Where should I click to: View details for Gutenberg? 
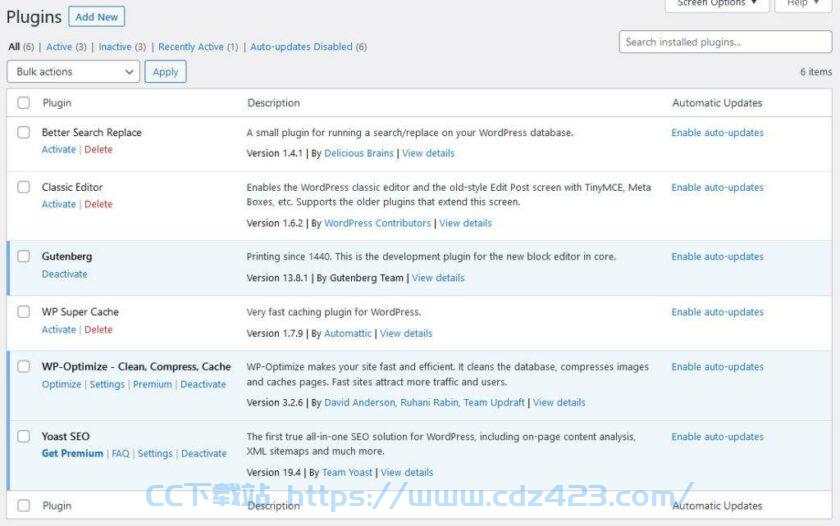coord(438,277)
